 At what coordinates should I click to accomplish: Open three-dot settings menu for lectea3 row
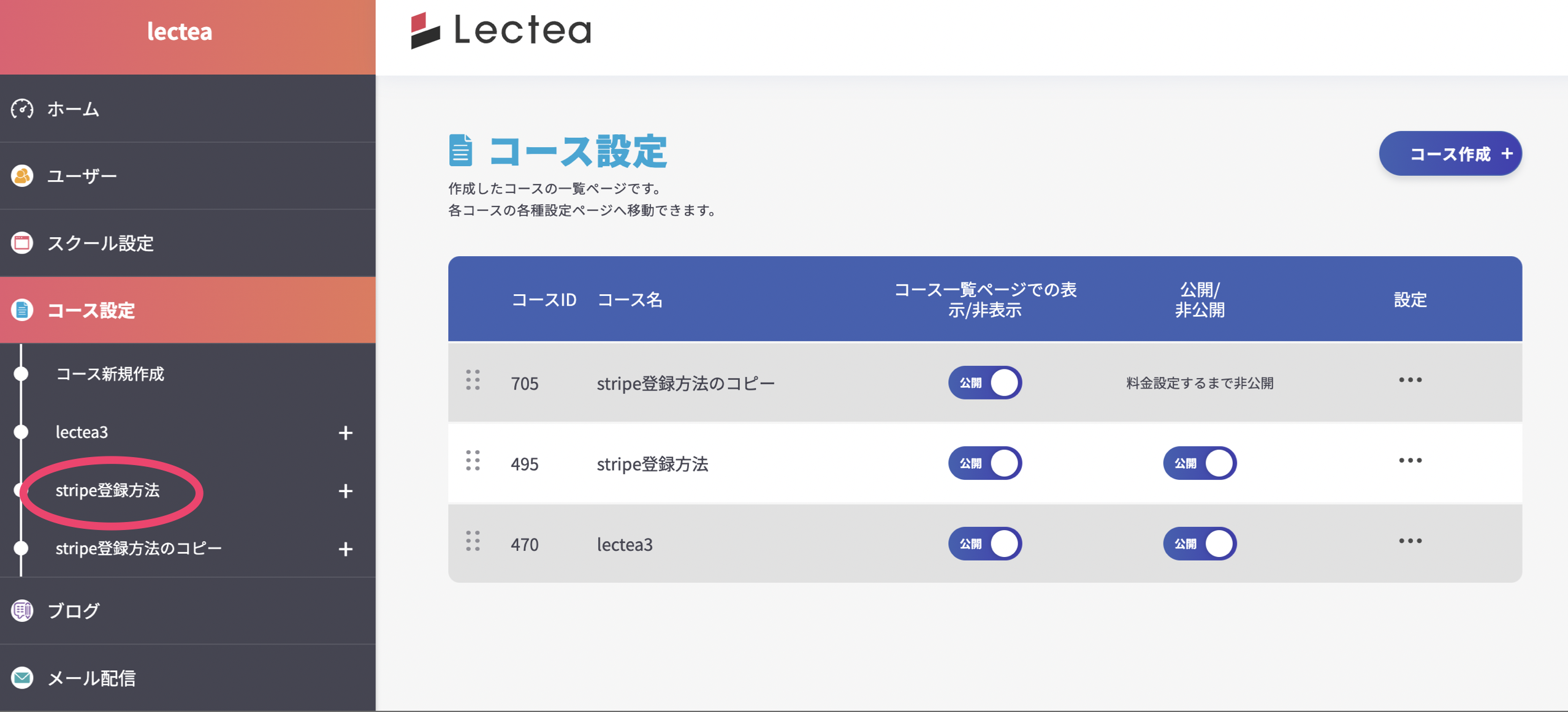[x=1410, y=541]
